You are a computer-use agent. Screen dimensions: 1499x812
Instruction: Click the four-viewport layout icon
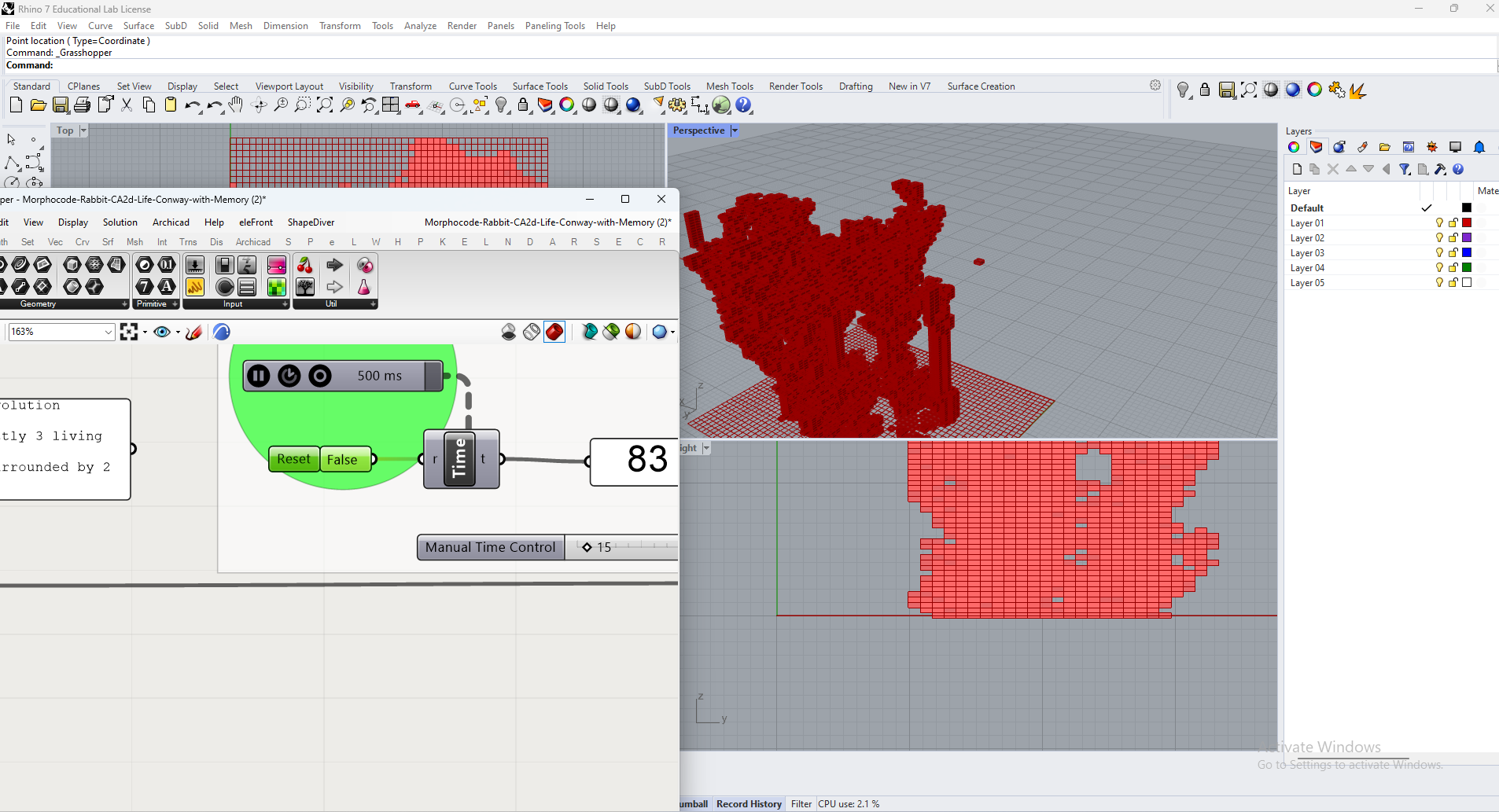tap(391, 105)
